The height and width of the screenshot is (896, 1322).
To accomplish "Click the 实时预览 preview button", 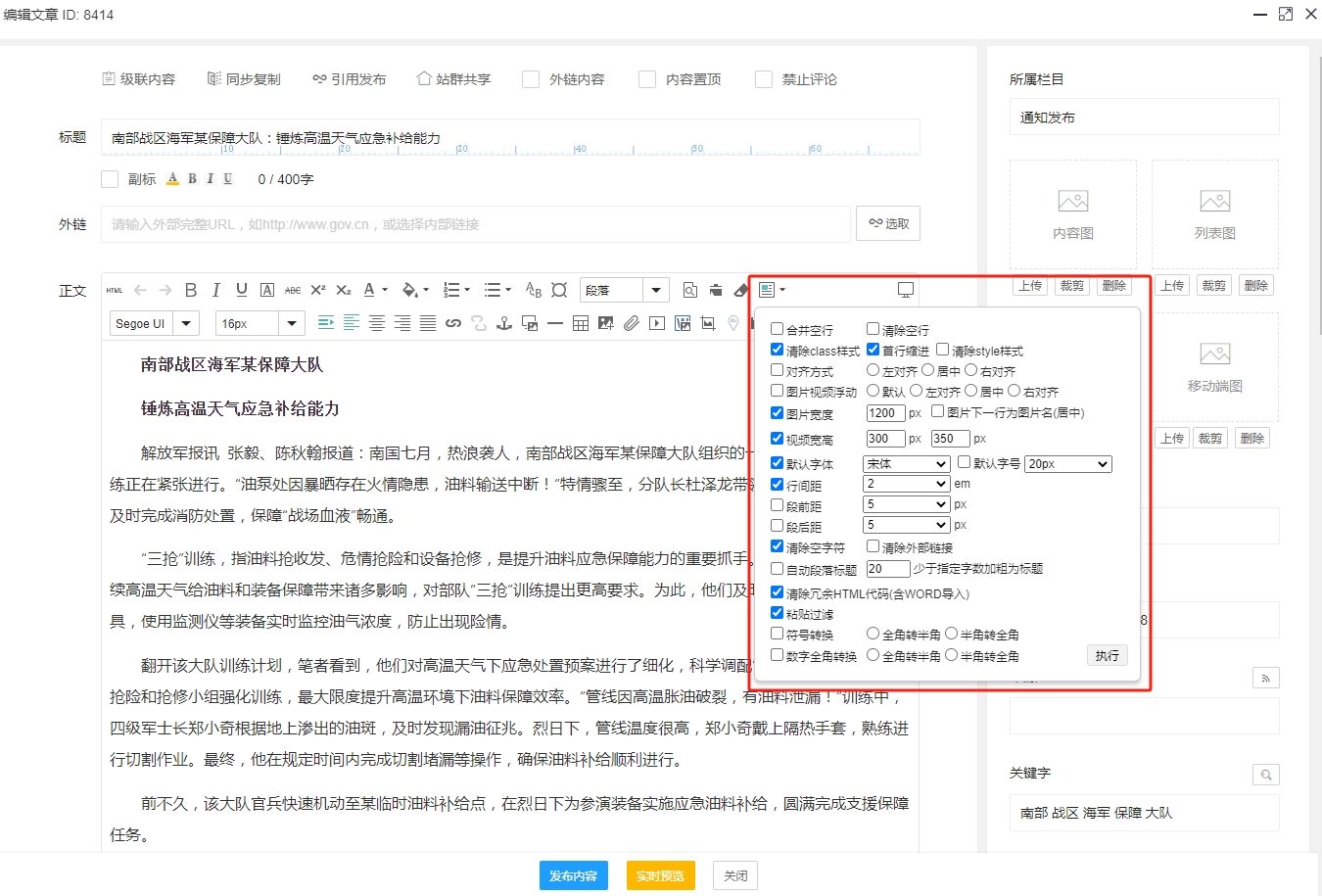I will coord(661,875).
